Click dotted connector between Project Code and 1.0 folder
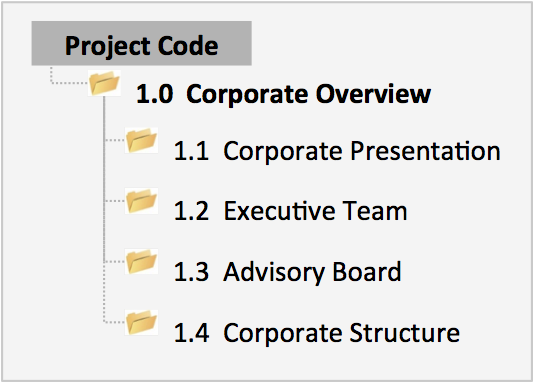The image size is (533, 383). (69, 83)
